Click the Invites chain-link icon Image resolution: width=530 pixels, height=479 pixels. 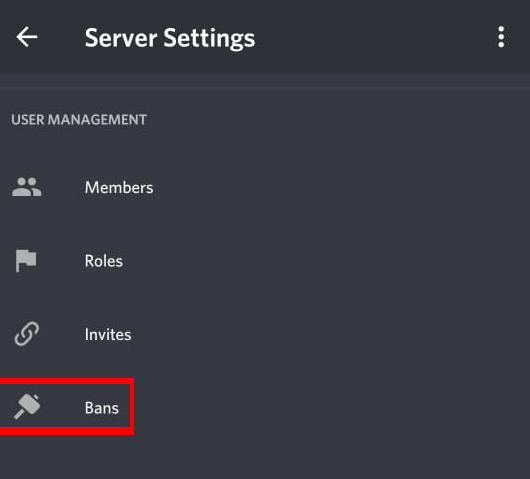pyautogui.click(x=27, y=334)
